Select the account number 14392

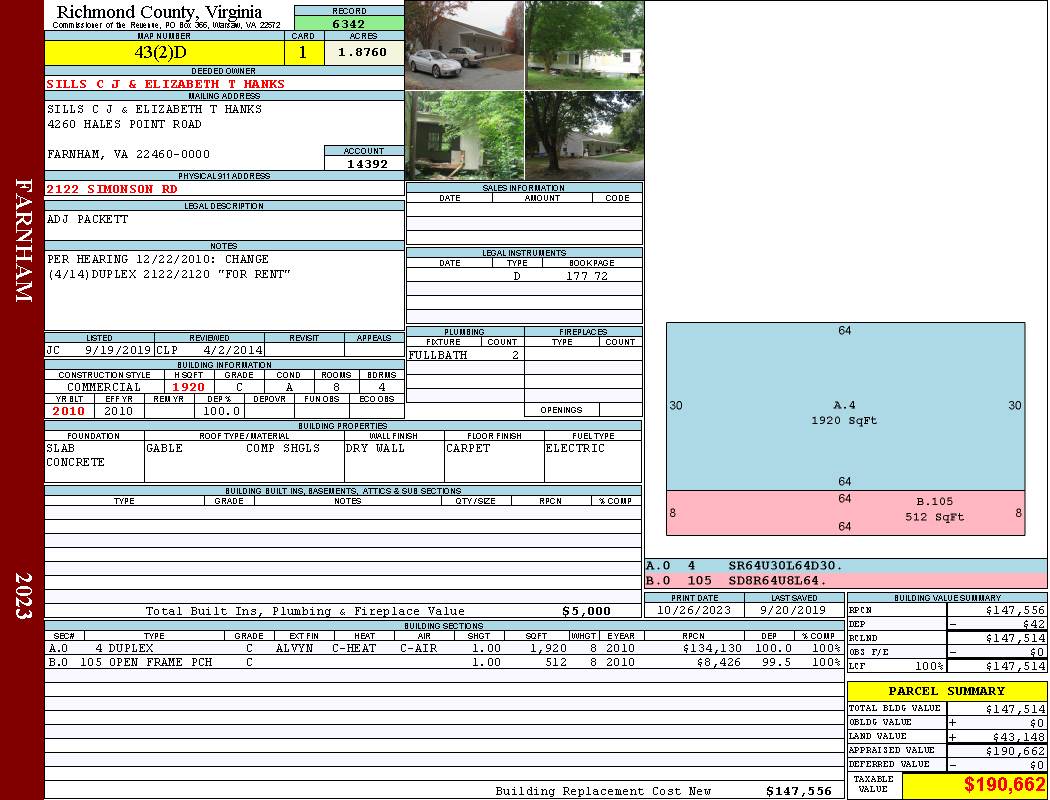(x=365, y=164)
